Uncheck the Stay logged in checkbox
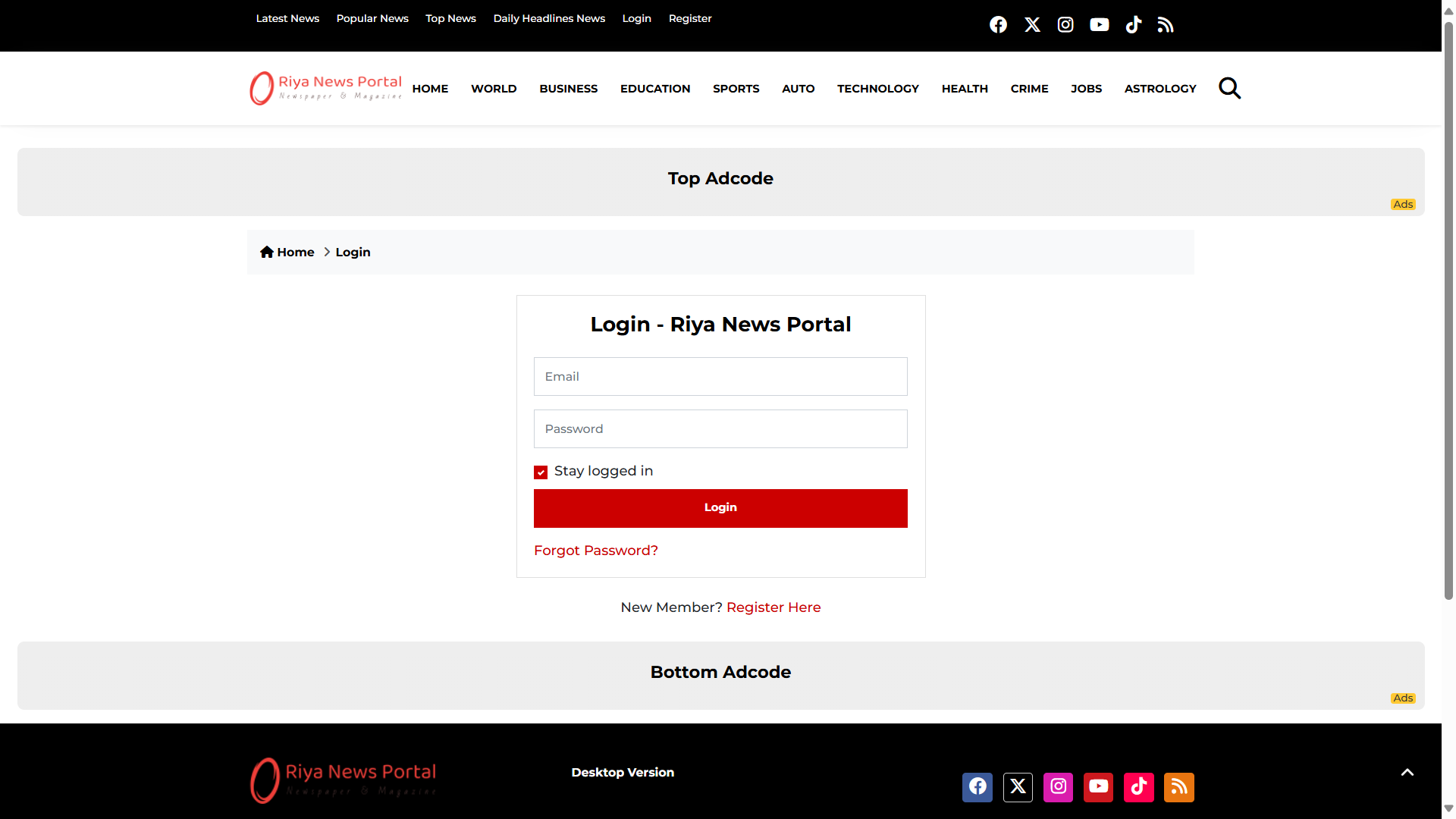 (541, 472)
